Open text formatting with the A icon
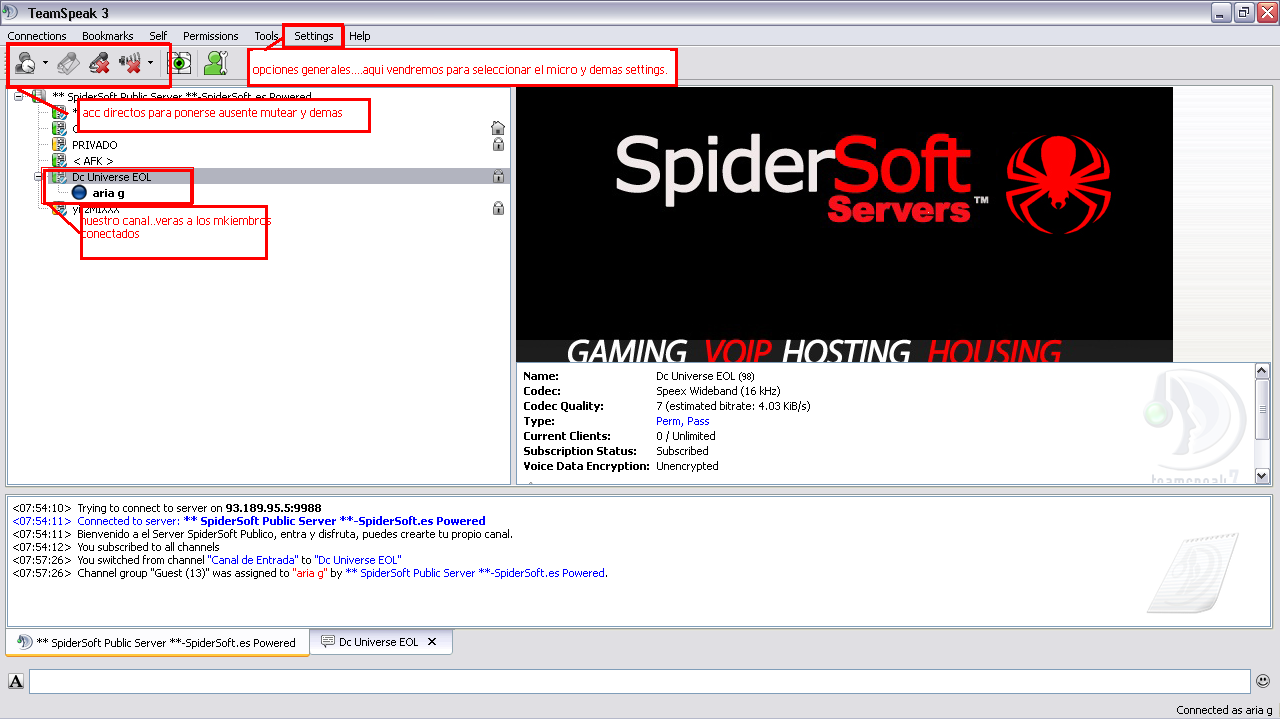 (16, 682)
